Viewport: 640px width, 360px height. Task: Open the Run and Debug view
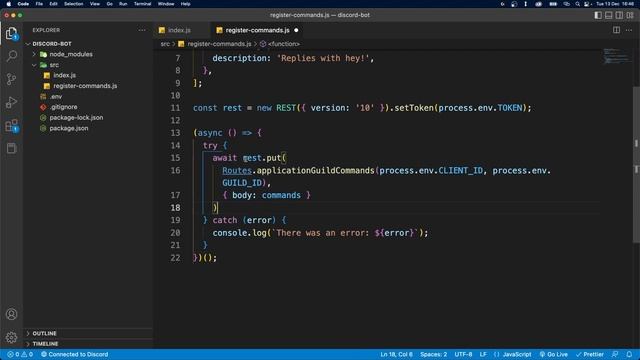pos(11,102)
